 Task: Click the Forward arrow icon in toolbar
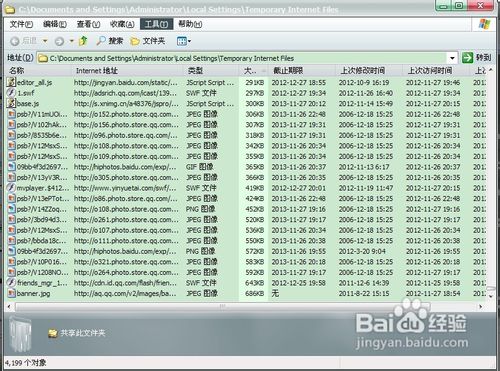[x=59, y=41]
